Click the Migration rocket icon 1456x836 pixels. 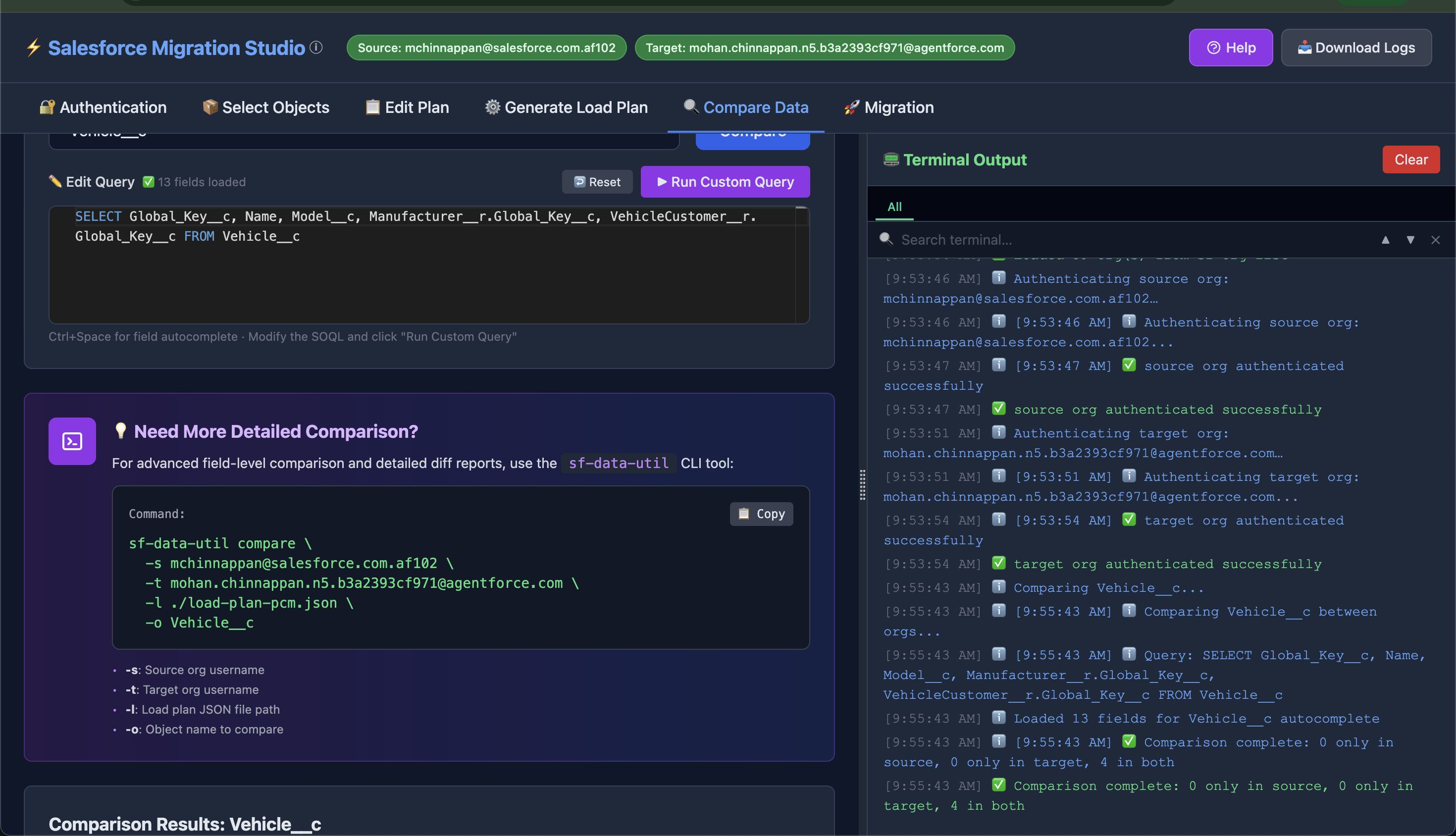coord(851,107)
